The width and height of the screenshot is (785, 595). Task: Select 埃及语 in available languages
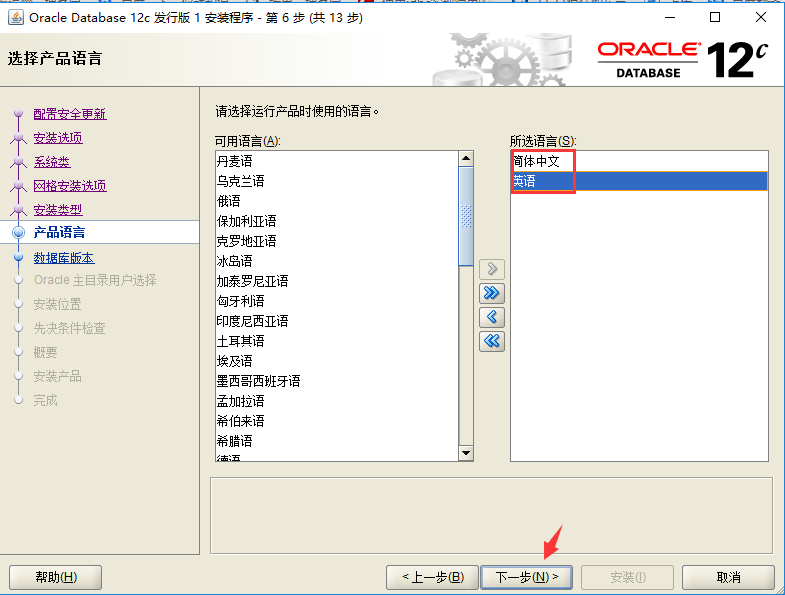[337, 362]
